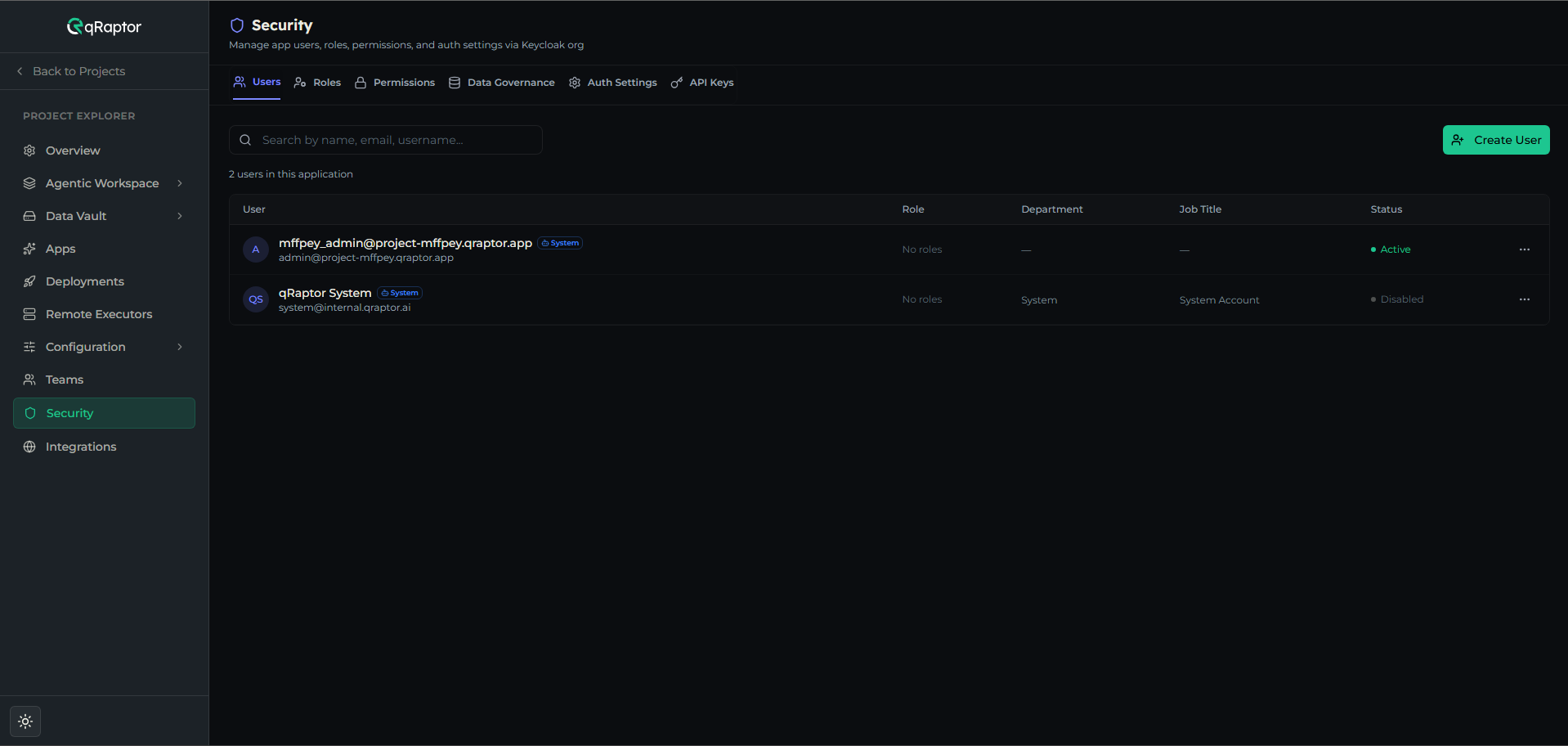The height and width of the screenshot is (746, 1568).
Task: Click the Security shield icon in page header
Action: 237,25
